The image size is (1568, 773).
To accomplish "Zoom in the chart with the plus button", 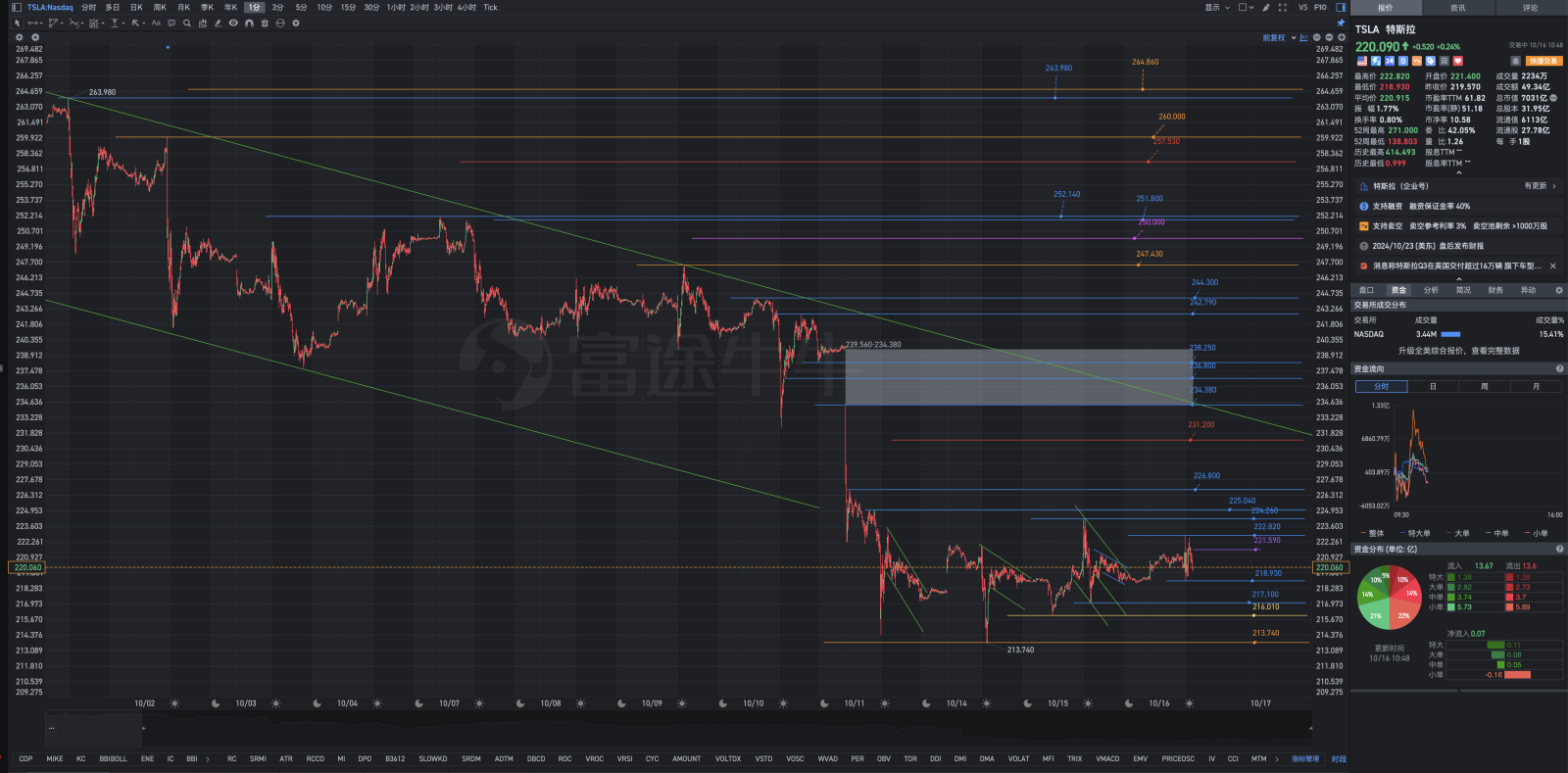I will [x=1342, y=37].
